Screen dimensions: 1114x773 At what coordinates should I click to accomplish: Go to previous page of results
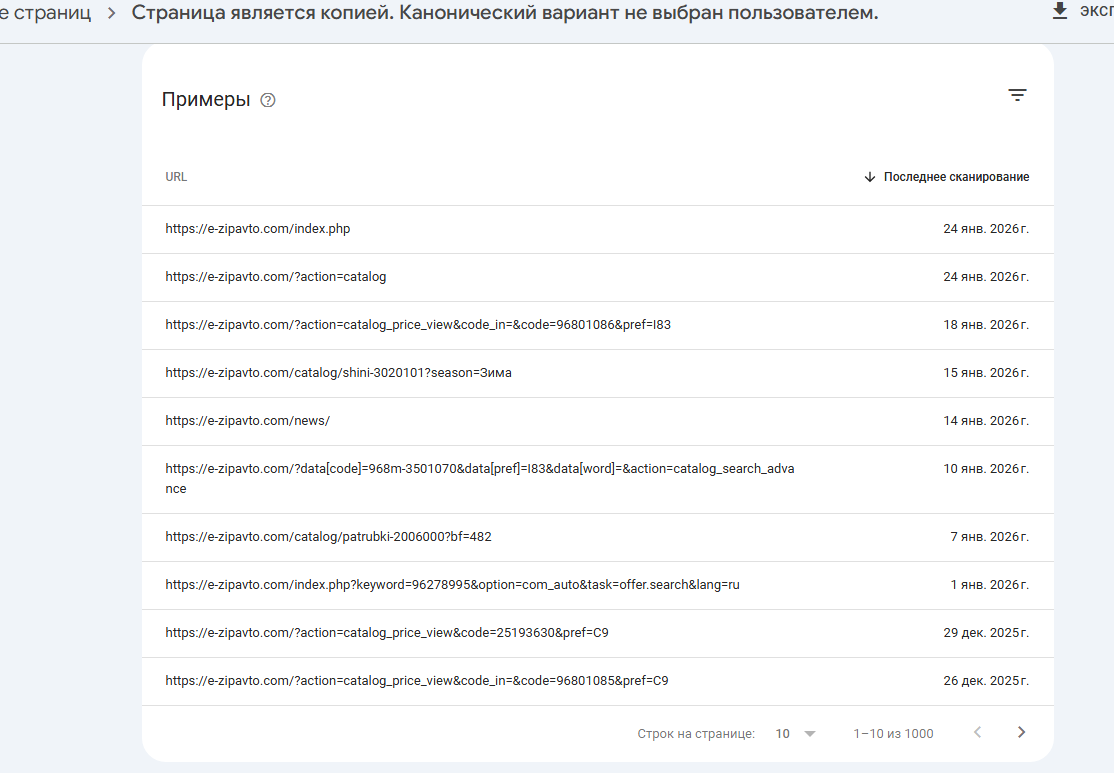point(978,733)
